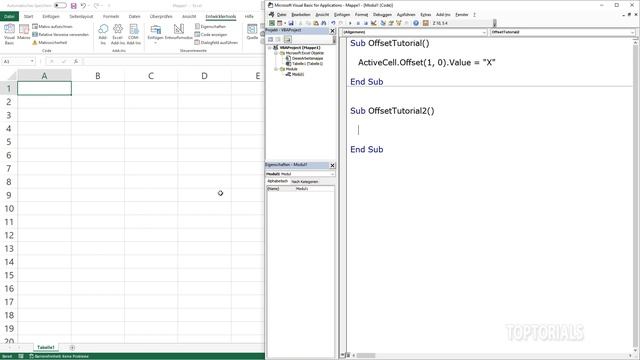The image size is (640, 360).
Task: Click the horizontal scrollbar of code window
Action: pyautogui.click(x=492, y=356)
